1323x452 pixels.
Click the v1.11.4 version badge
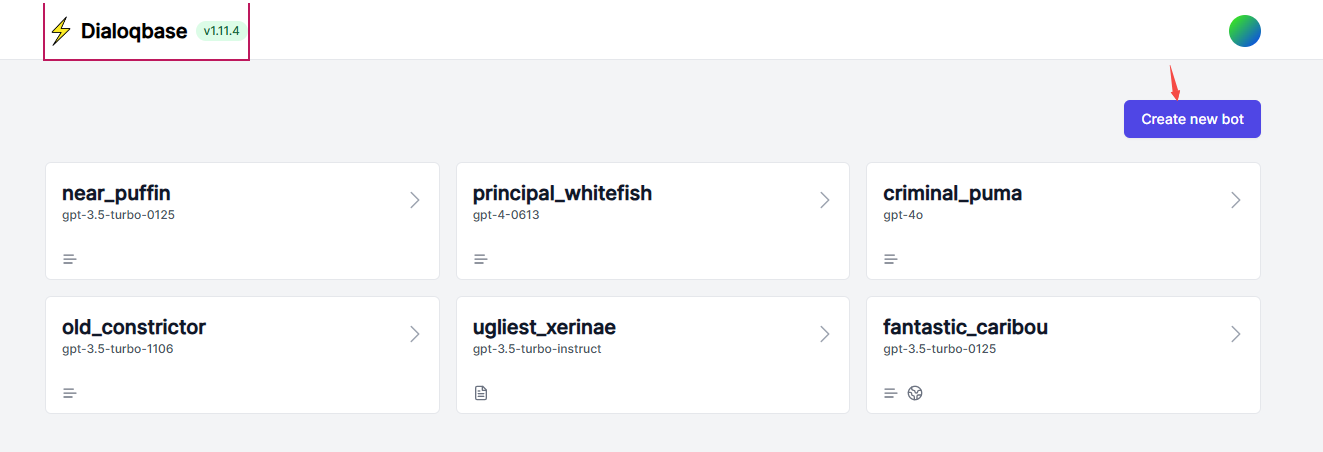coord(221,31)
